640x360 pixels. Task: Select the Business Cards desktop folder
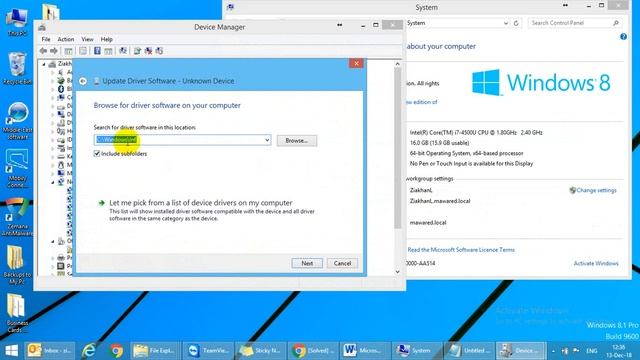16,313
